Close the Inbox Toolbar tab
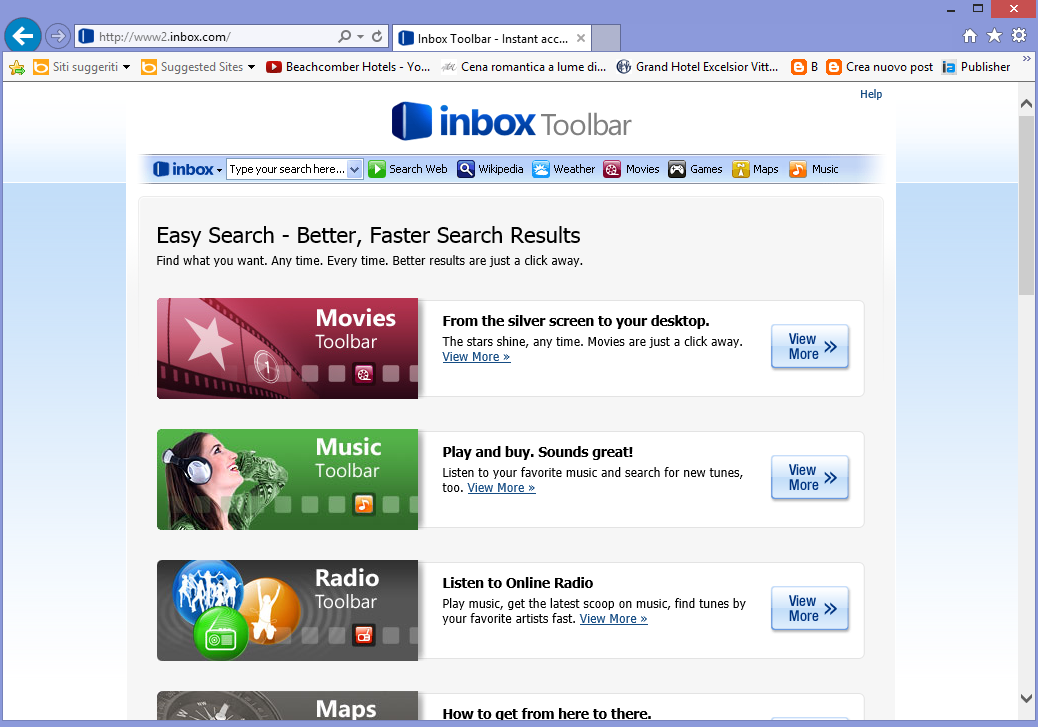Viewport: 1038px width, 727px height. click(x=581, y=38)
